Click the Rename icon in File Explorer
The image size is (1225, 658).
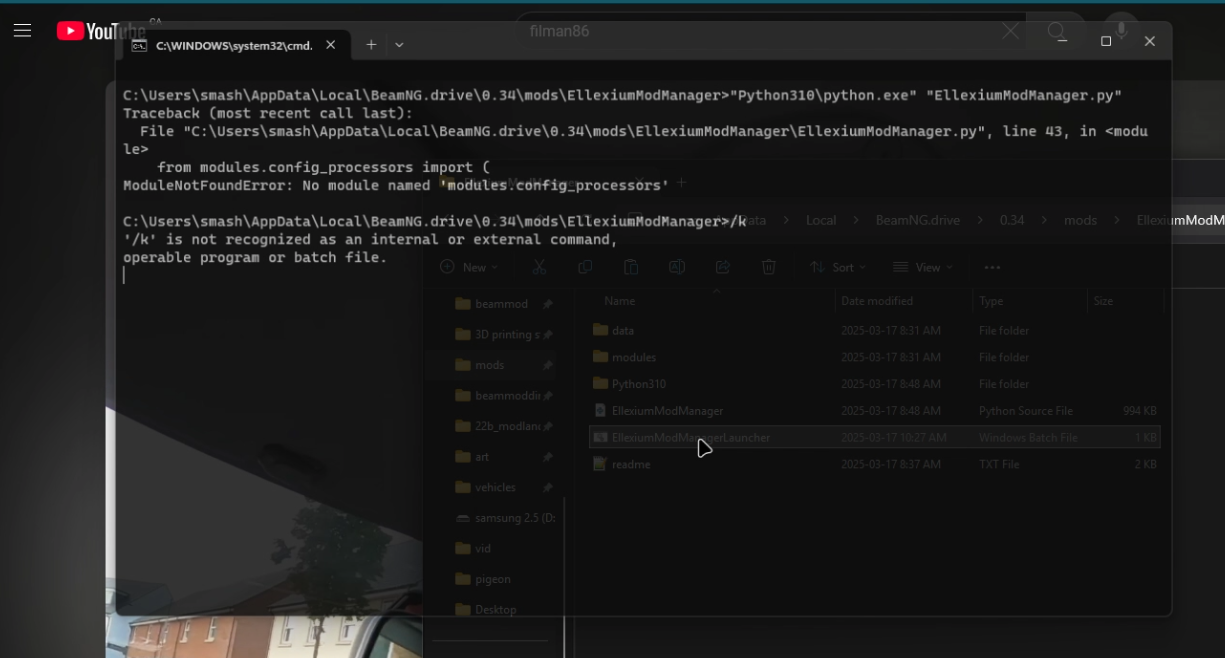677,267
